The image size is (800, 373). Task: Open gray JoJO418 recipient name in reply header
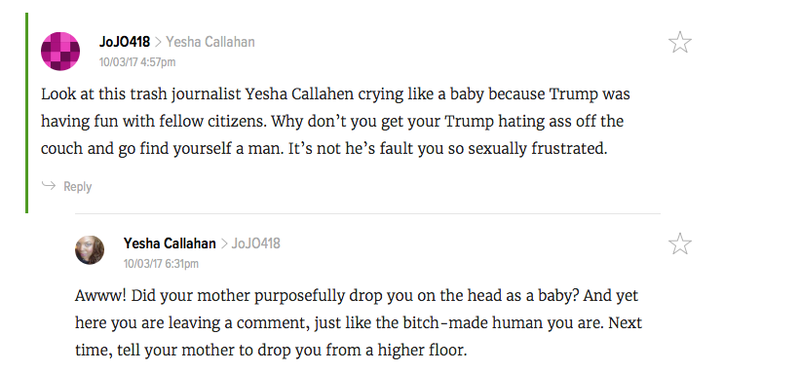point(256,243)
